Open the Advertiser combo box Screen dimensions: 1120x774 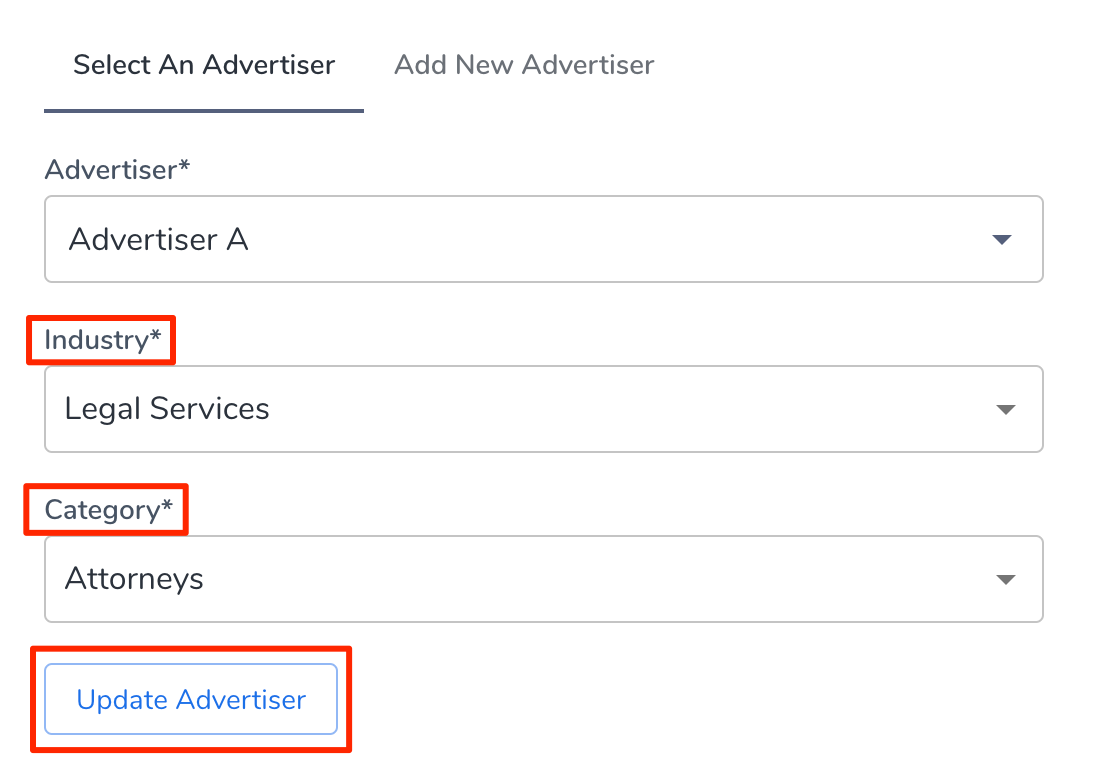pyautogui.click(x=544, y=239)
